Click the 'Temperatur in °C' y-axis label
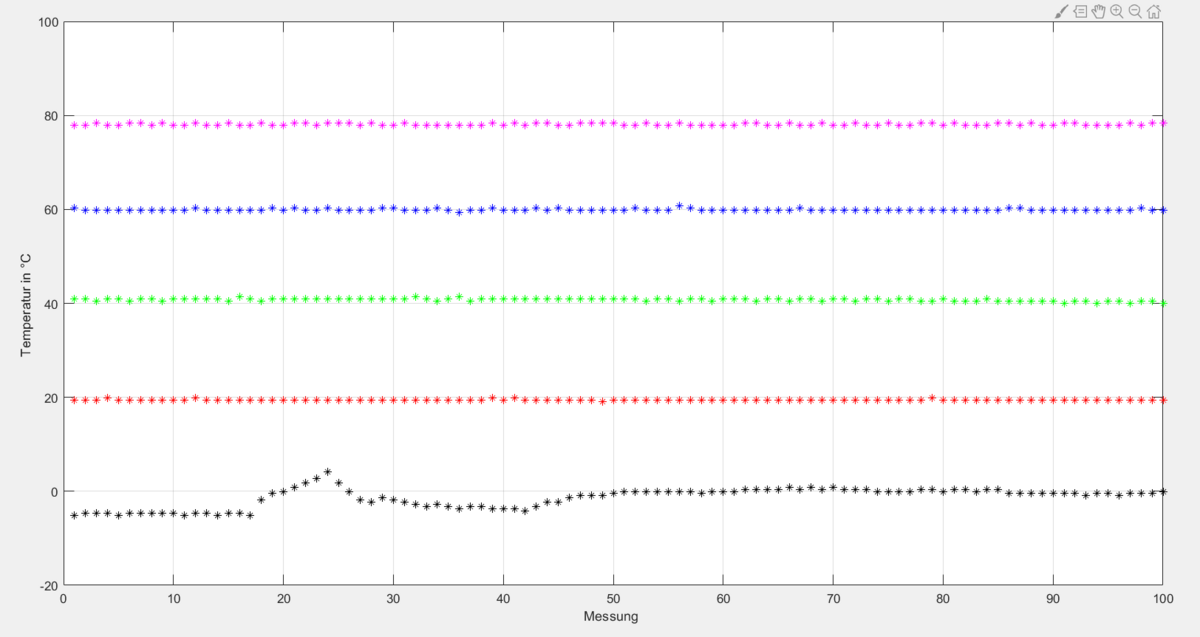This screenshot has width=1200, height=637. pyautogui.click(x=26, y=304)
